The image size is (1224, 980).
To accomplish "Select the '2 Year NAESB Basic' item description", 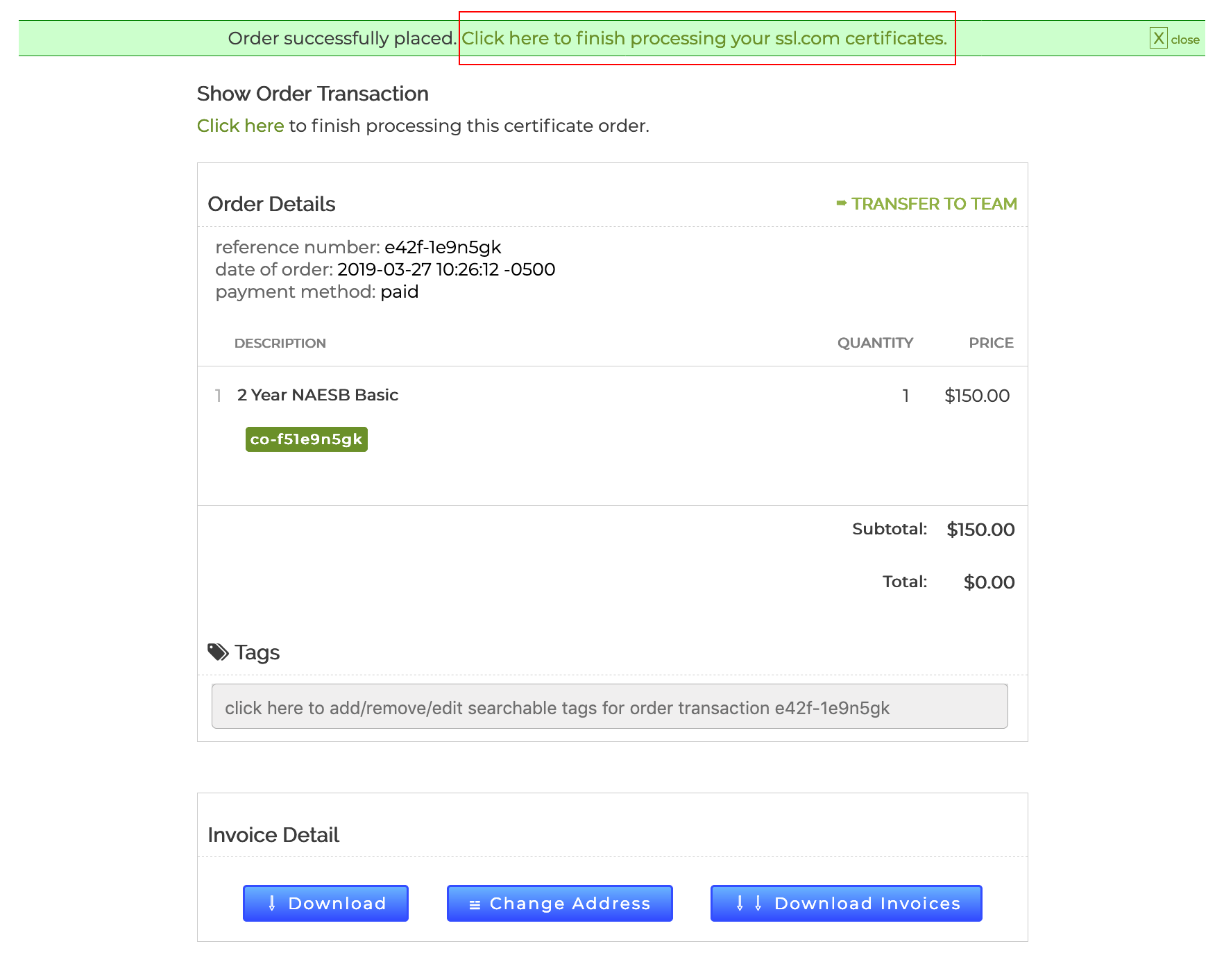I will click(x=318, y=395).
